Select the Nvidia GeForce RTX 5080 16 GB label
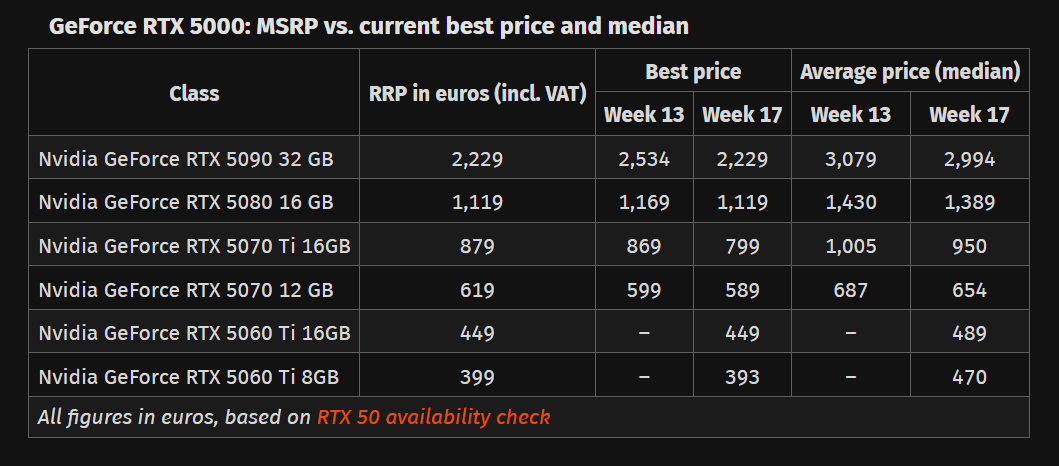Screen dimensions: 1059x466 [x=186, y=202]
